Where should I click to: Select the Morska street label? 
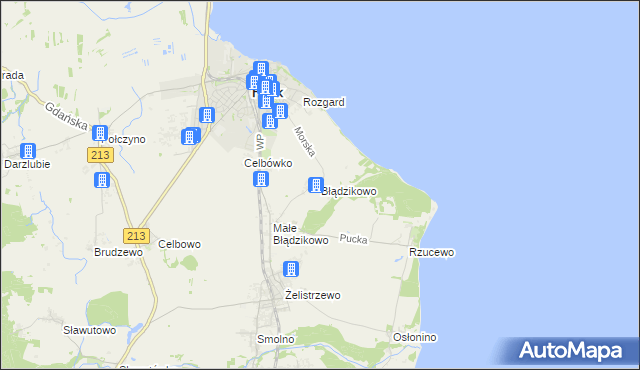point(305,142)
